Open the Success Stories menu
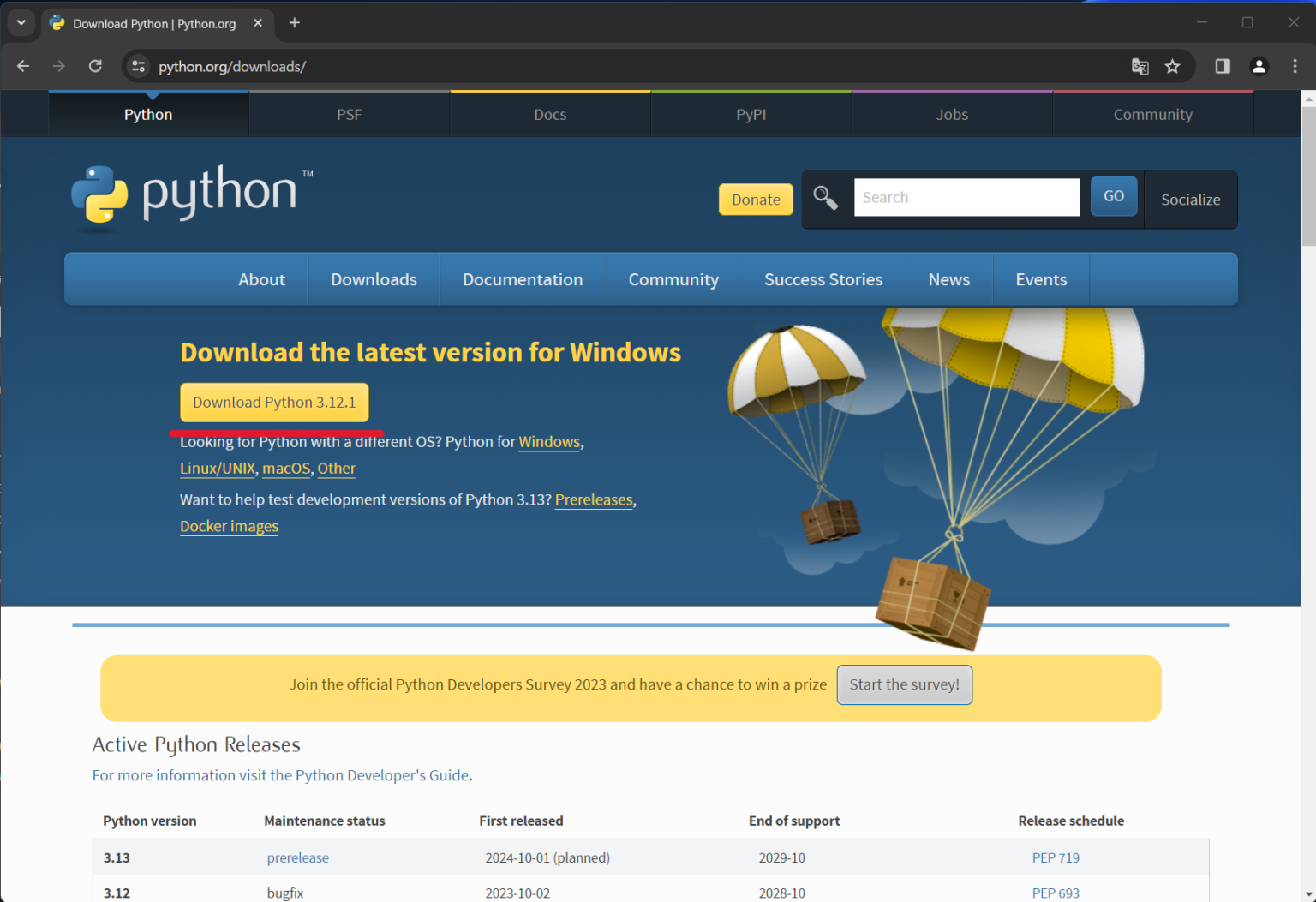Screen dimensions: 1316x902 pos(823,279)
